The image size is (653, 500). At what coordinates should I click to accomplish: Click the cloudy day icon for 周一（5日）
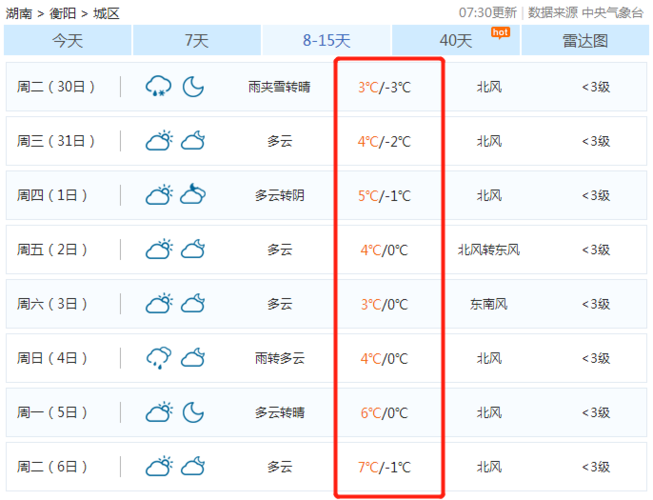coord(159,412)
